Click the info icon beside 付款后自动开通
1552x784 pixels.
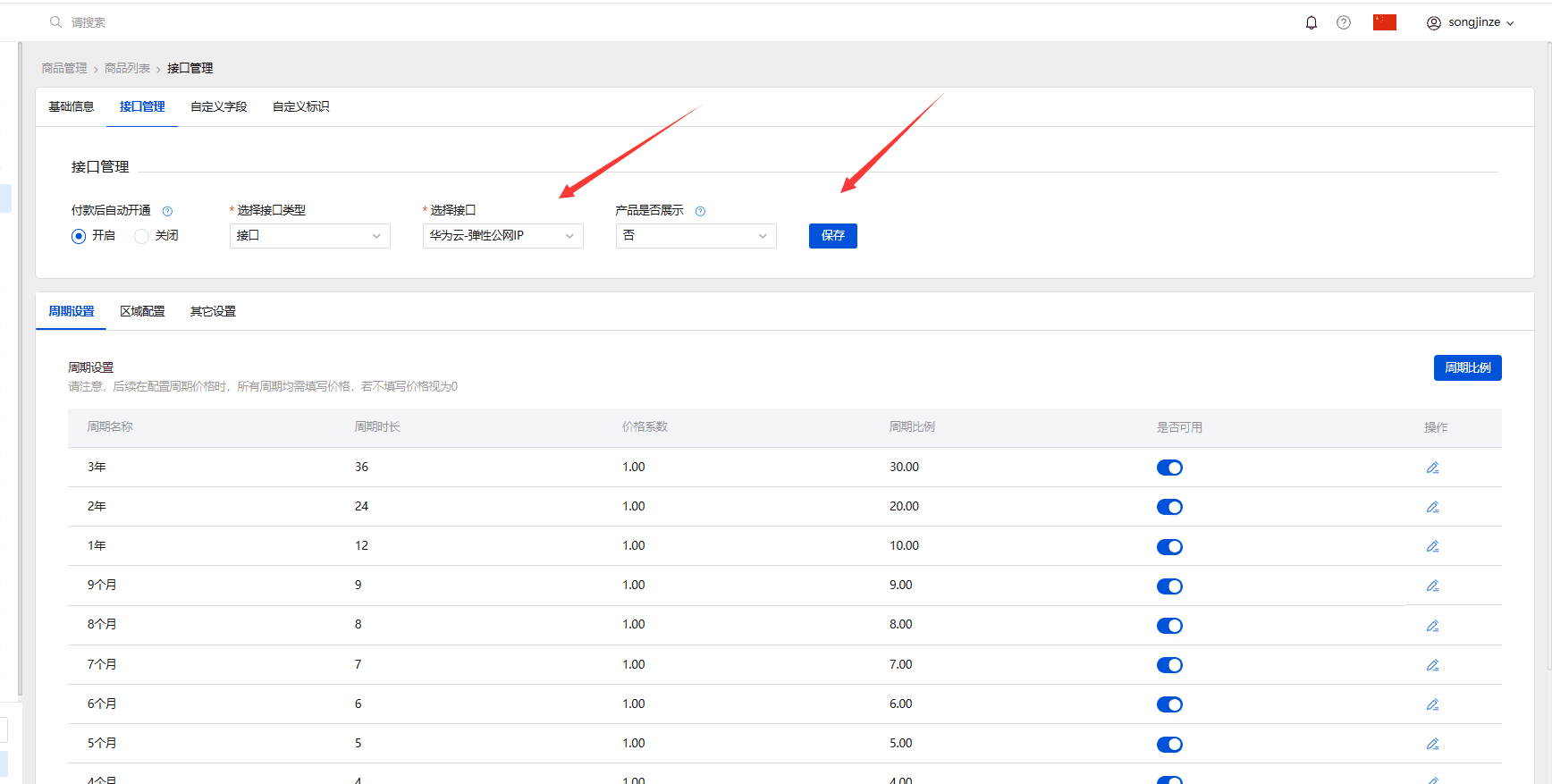(167, 211)
